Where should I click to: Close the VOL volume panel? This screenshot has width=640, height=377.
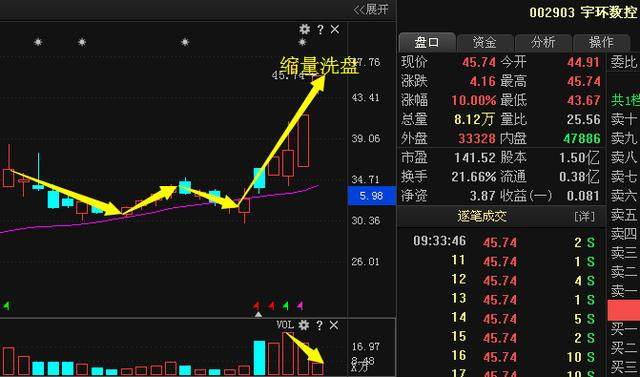334,325
